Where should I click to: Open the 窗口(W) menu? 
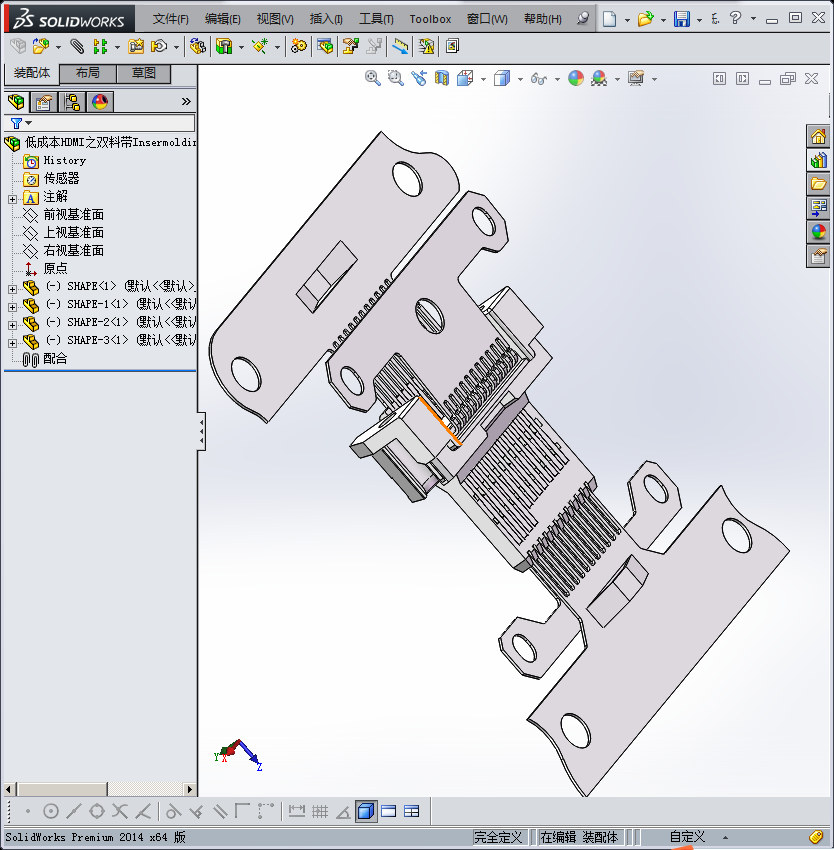pos(487,19)
